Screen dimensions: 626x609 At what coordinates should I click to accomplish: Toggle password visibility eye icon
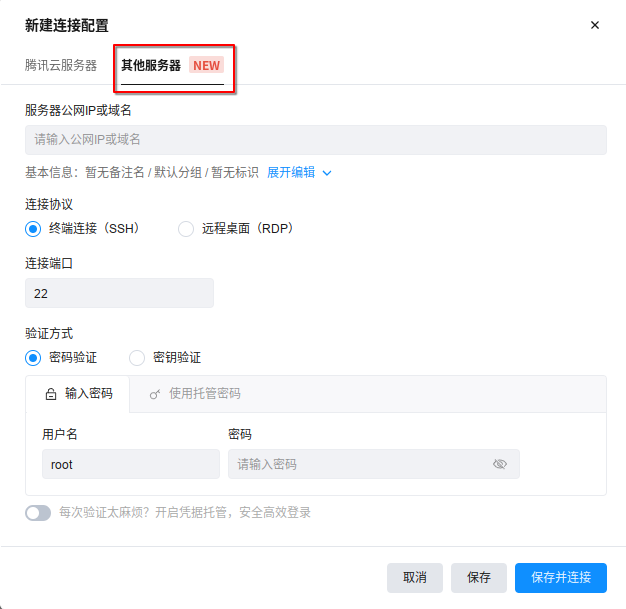tap(499, 464)
